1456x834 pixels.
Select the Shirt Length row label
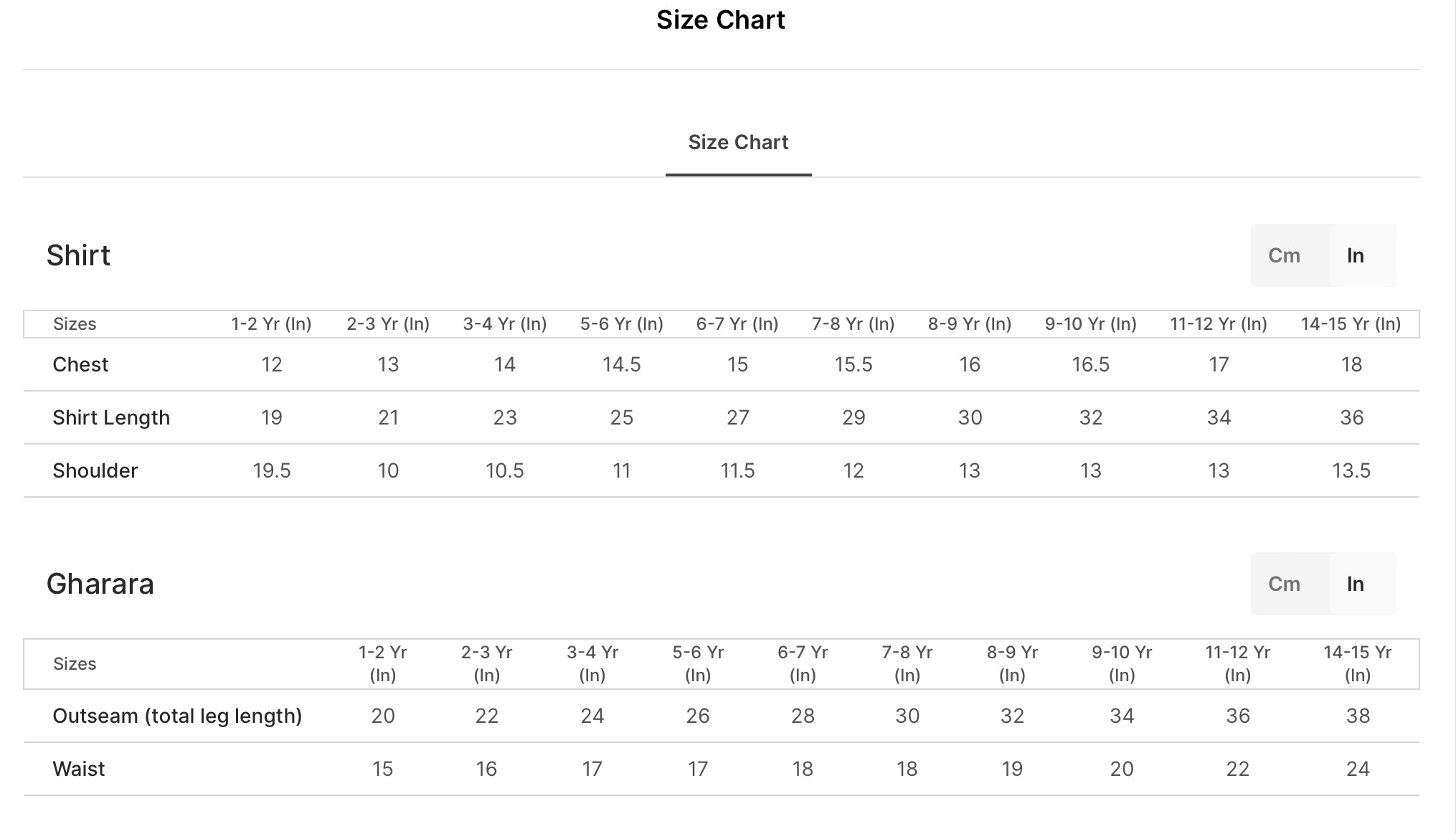tap(111, 417)
